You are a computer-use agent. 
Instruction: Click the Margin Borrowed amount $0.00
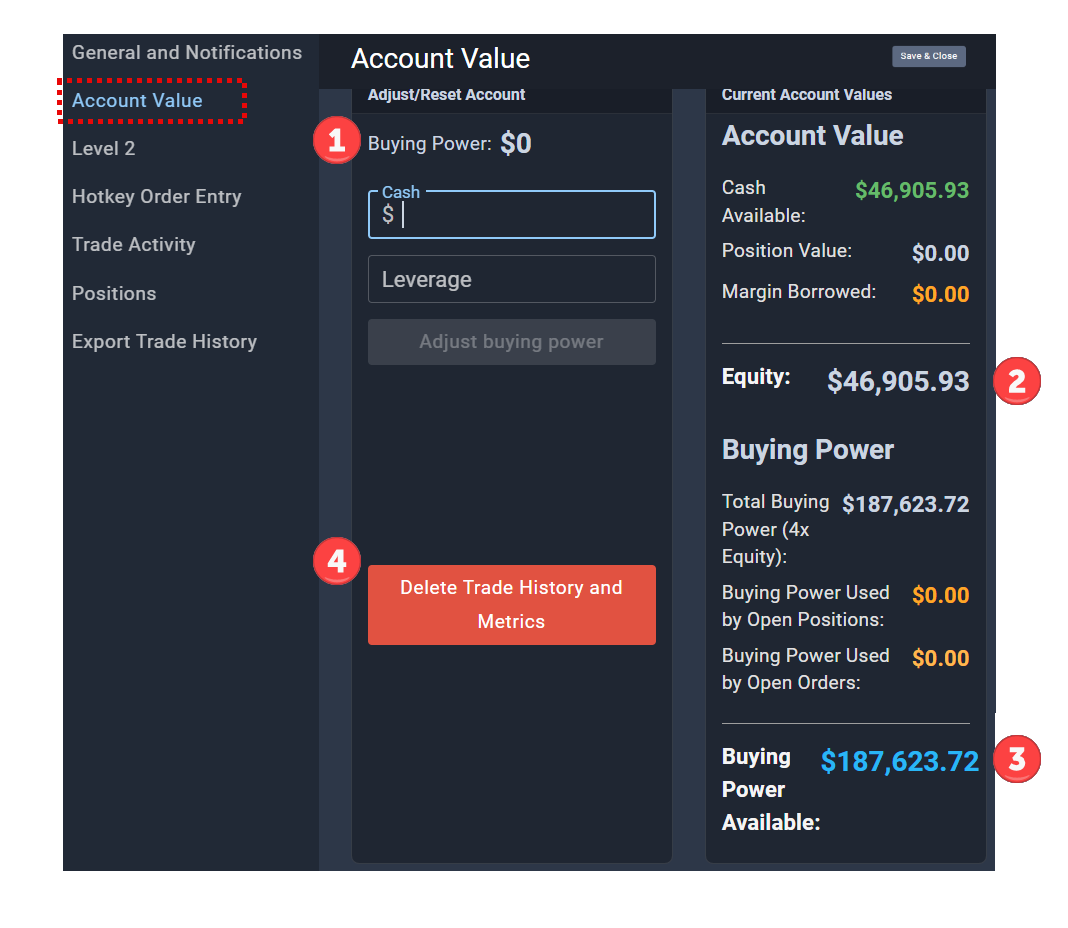[940, 294]
